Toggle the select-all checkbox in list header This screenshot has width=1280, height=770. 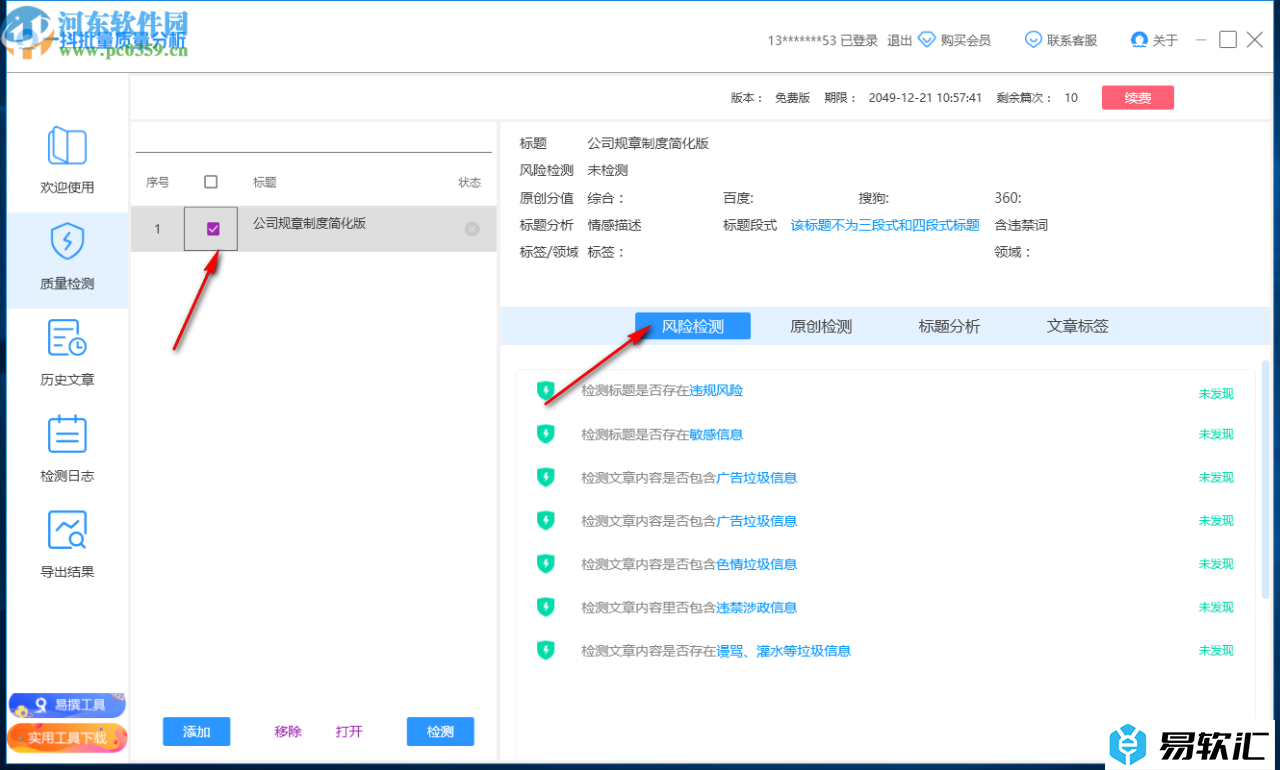(x=210, y=182)
